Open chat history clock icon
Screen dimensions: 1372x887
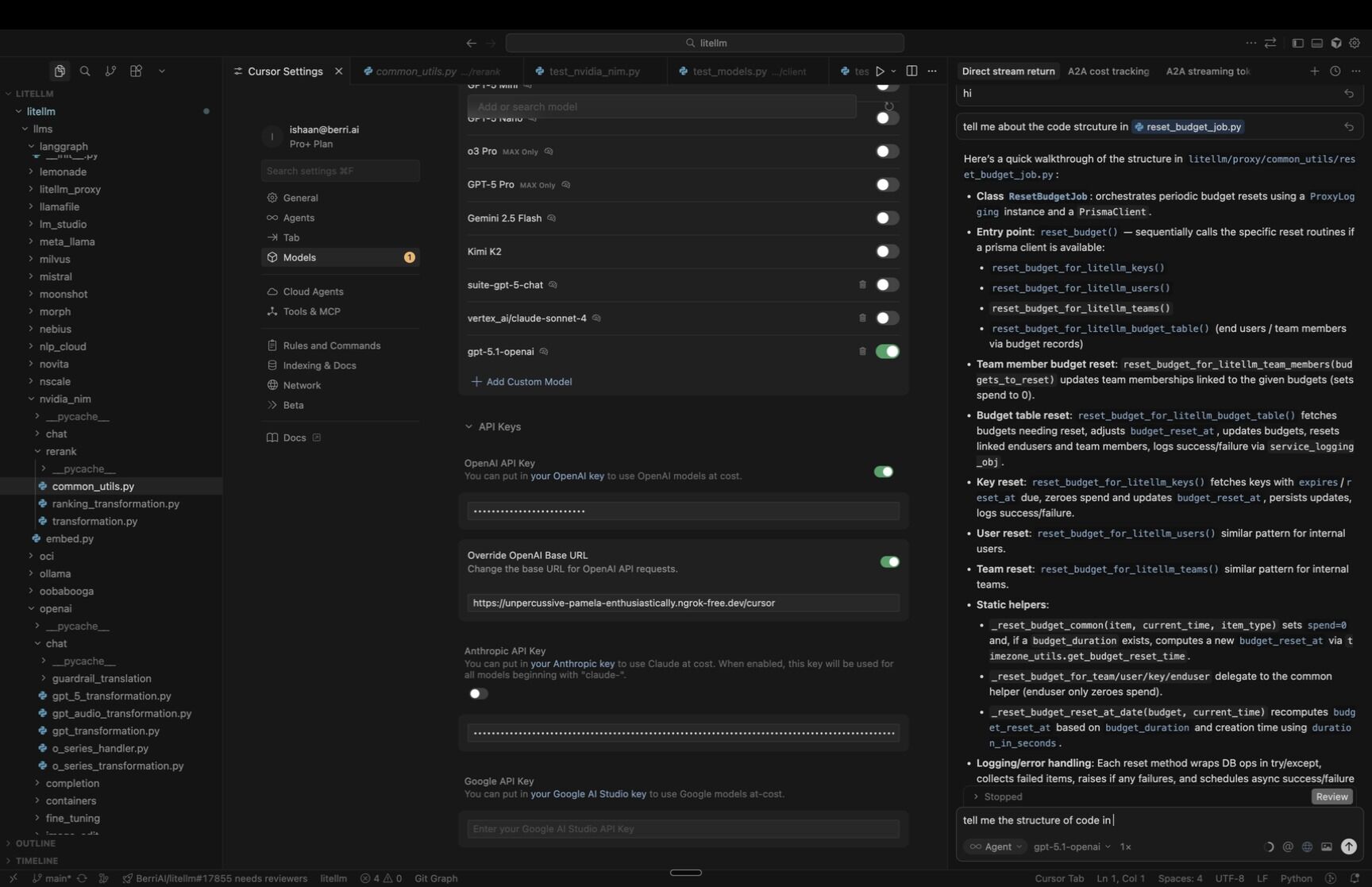tap(1335, 71)
